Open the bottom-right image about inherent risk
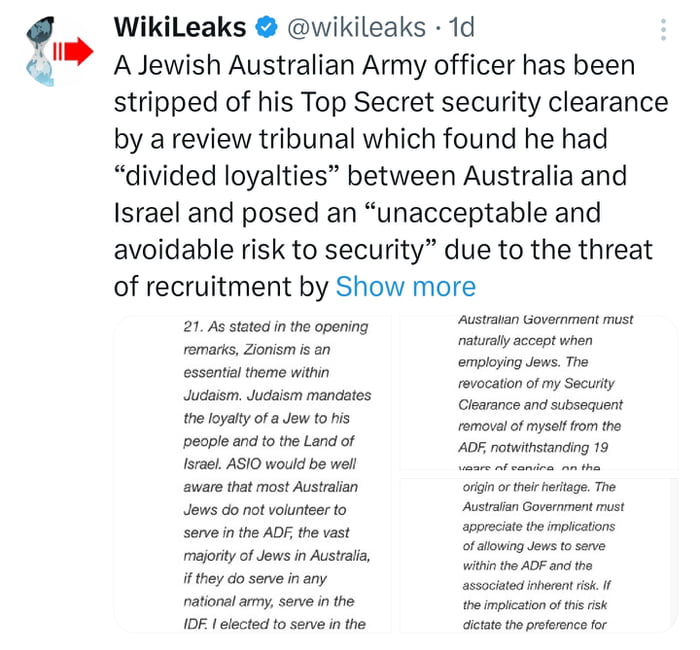This screenshot has width=700, height=650. (x=538, y=556)
